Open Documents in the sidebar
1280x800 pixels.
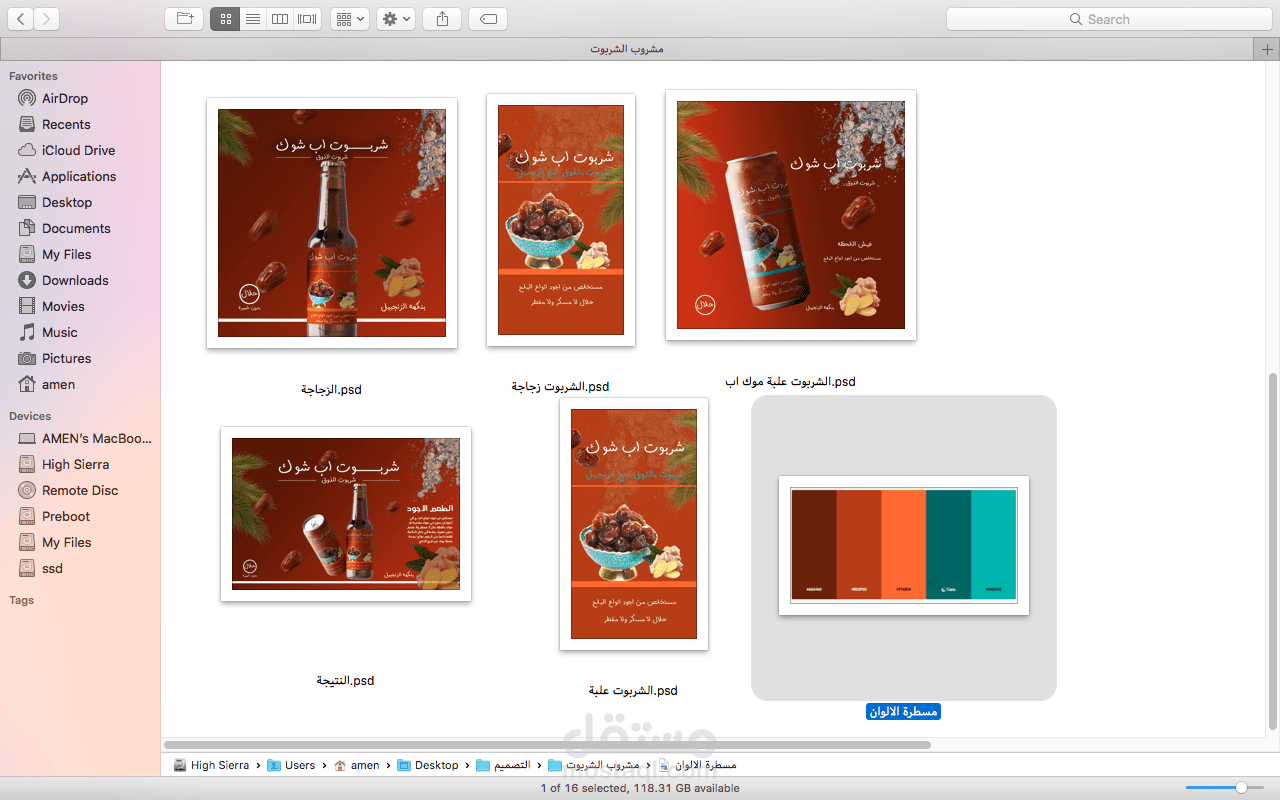point(76,228)
